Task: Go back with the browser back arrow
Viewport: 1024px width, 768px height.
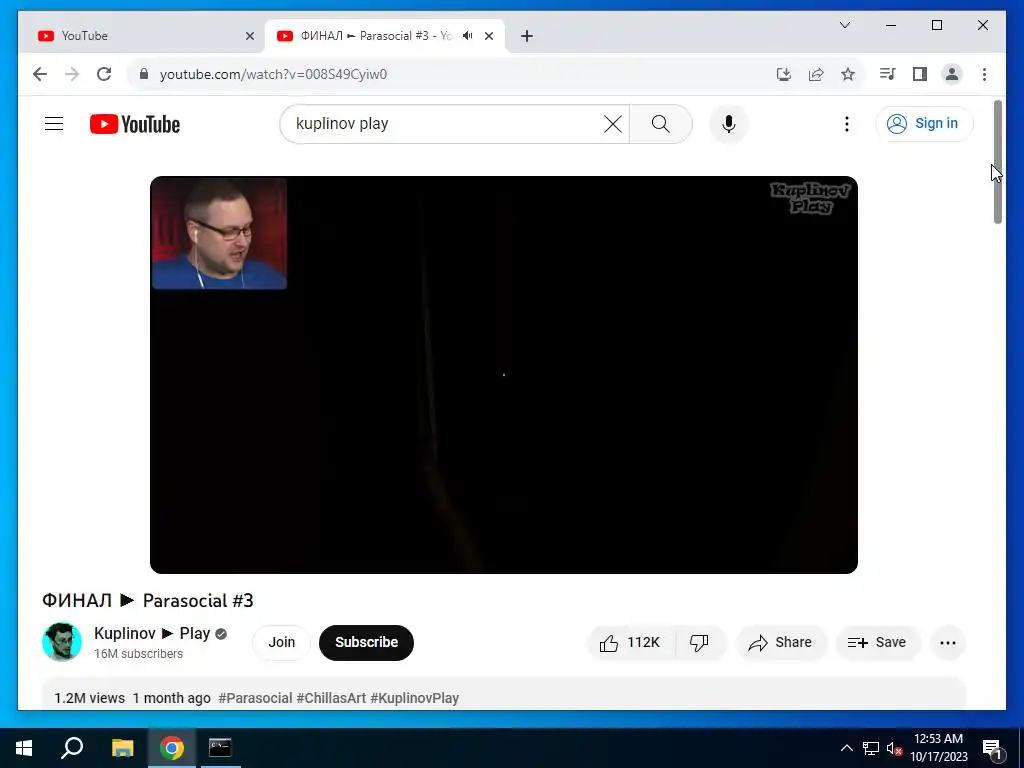Action: [x=40, y=74]
